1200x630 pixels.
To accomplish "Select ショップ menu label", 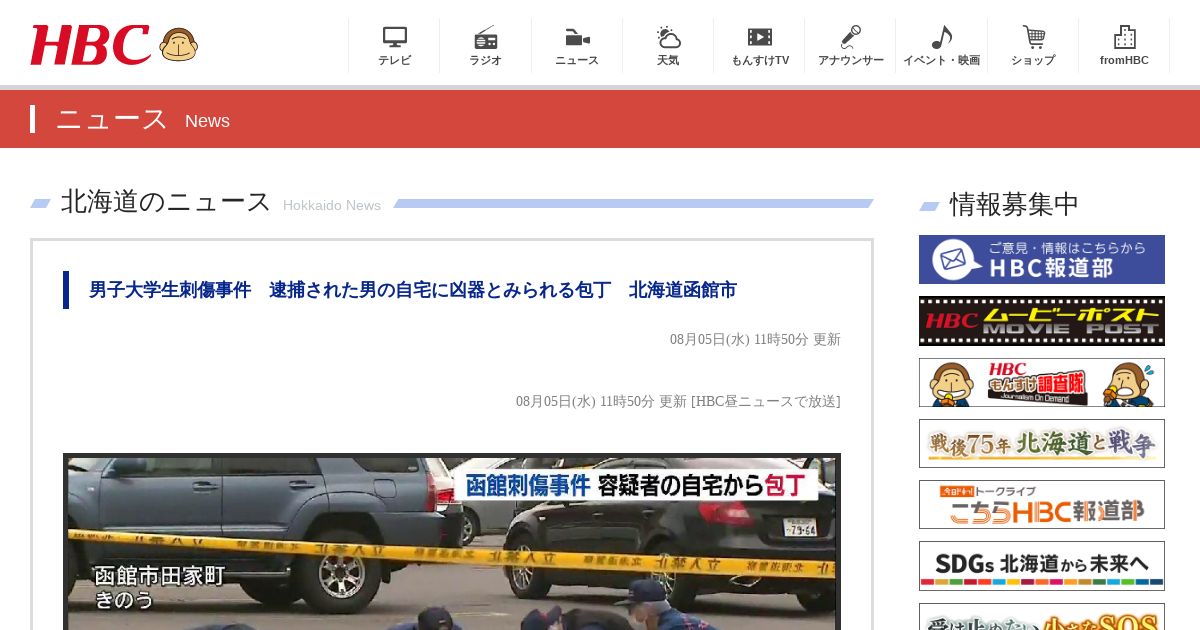I will (x=1033, y=60).
